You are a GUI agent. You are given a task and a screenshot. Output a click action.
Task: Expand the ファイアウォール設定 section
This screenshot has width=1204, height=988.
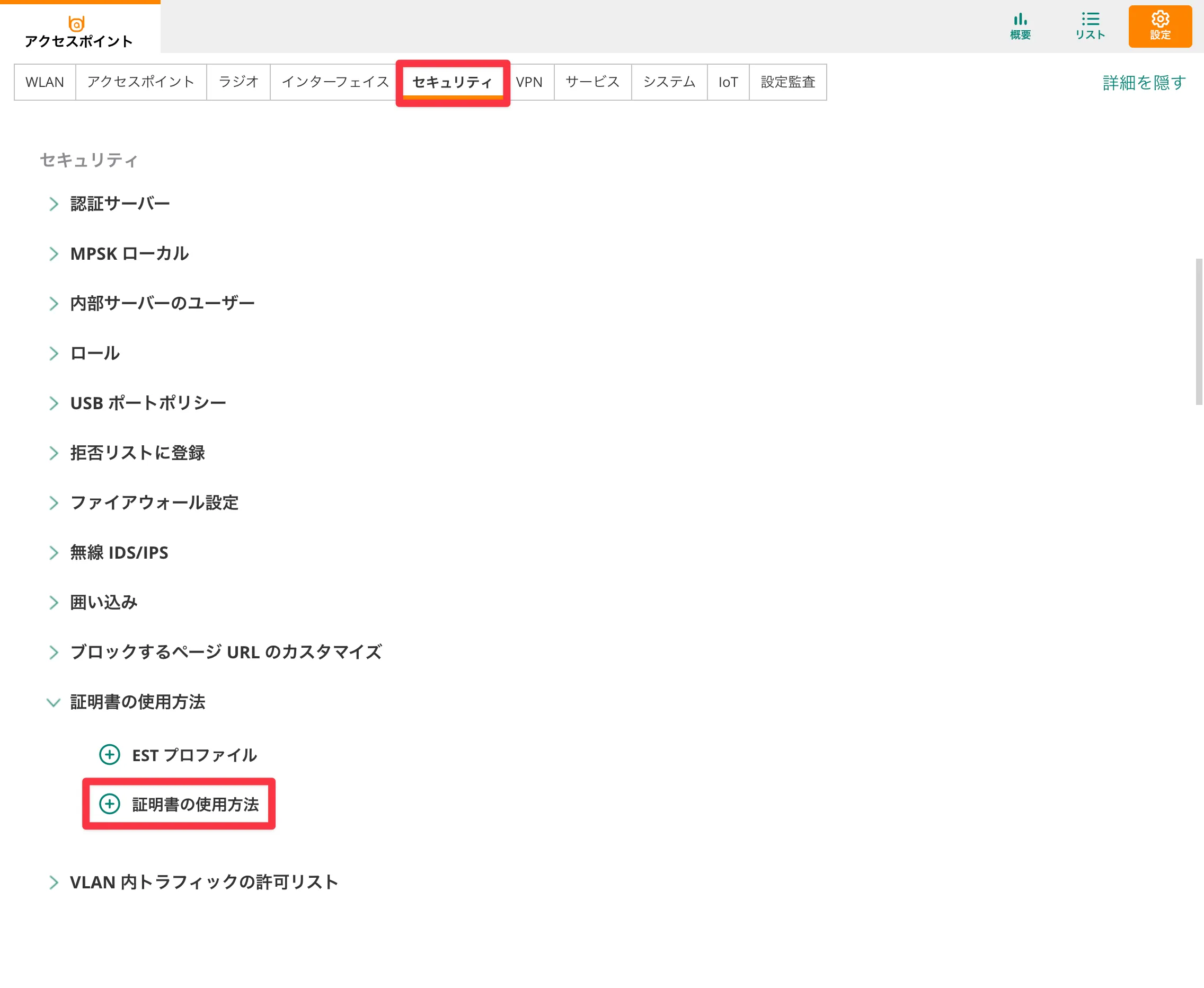point(54,502)
